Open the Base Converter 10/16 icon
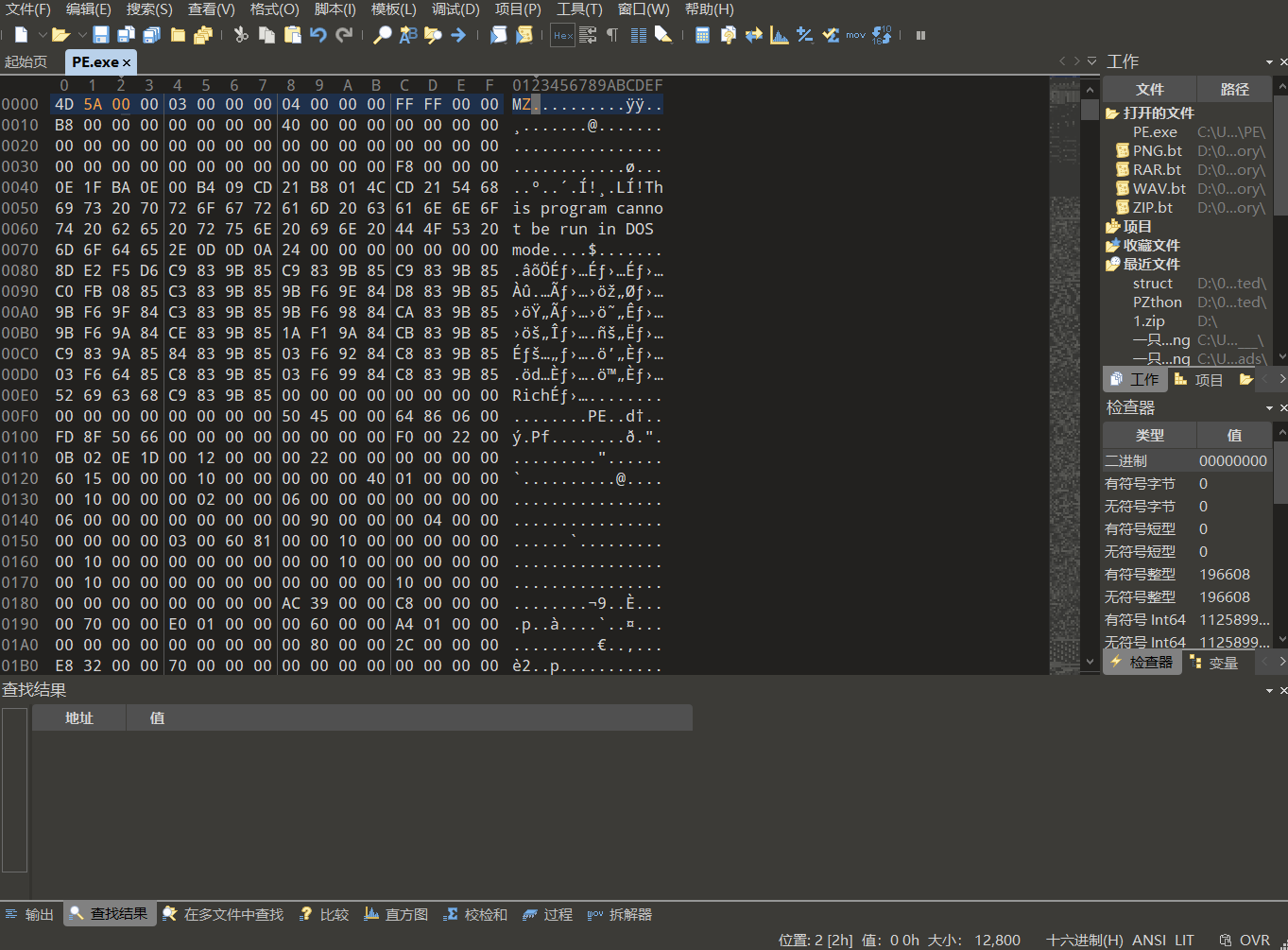The width and height of the screenshot is (1288, 950). (882, 35)
